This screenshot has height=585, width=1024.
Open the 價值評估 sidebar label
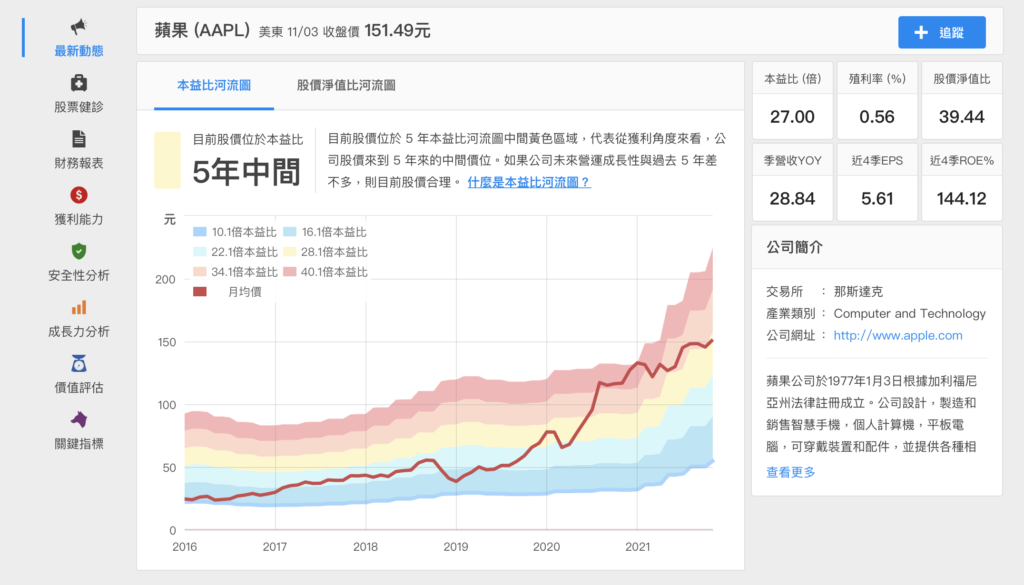tap(78, 388)
